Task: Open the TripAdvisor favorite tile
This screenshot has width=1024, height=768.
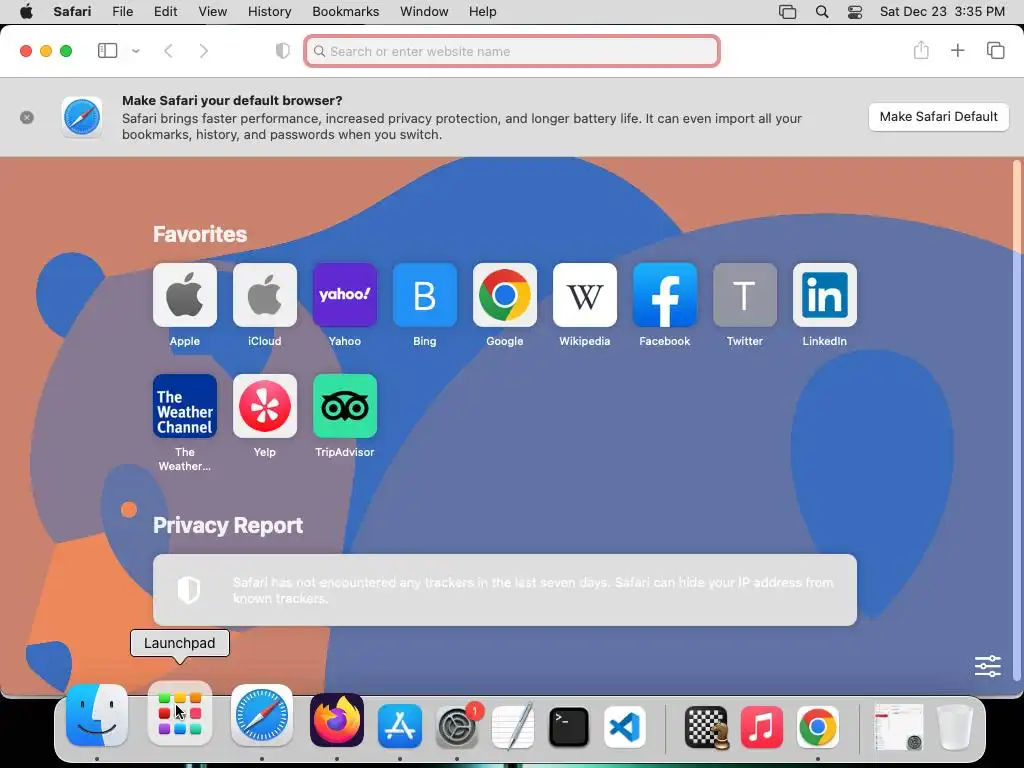Action: point(345,406)
